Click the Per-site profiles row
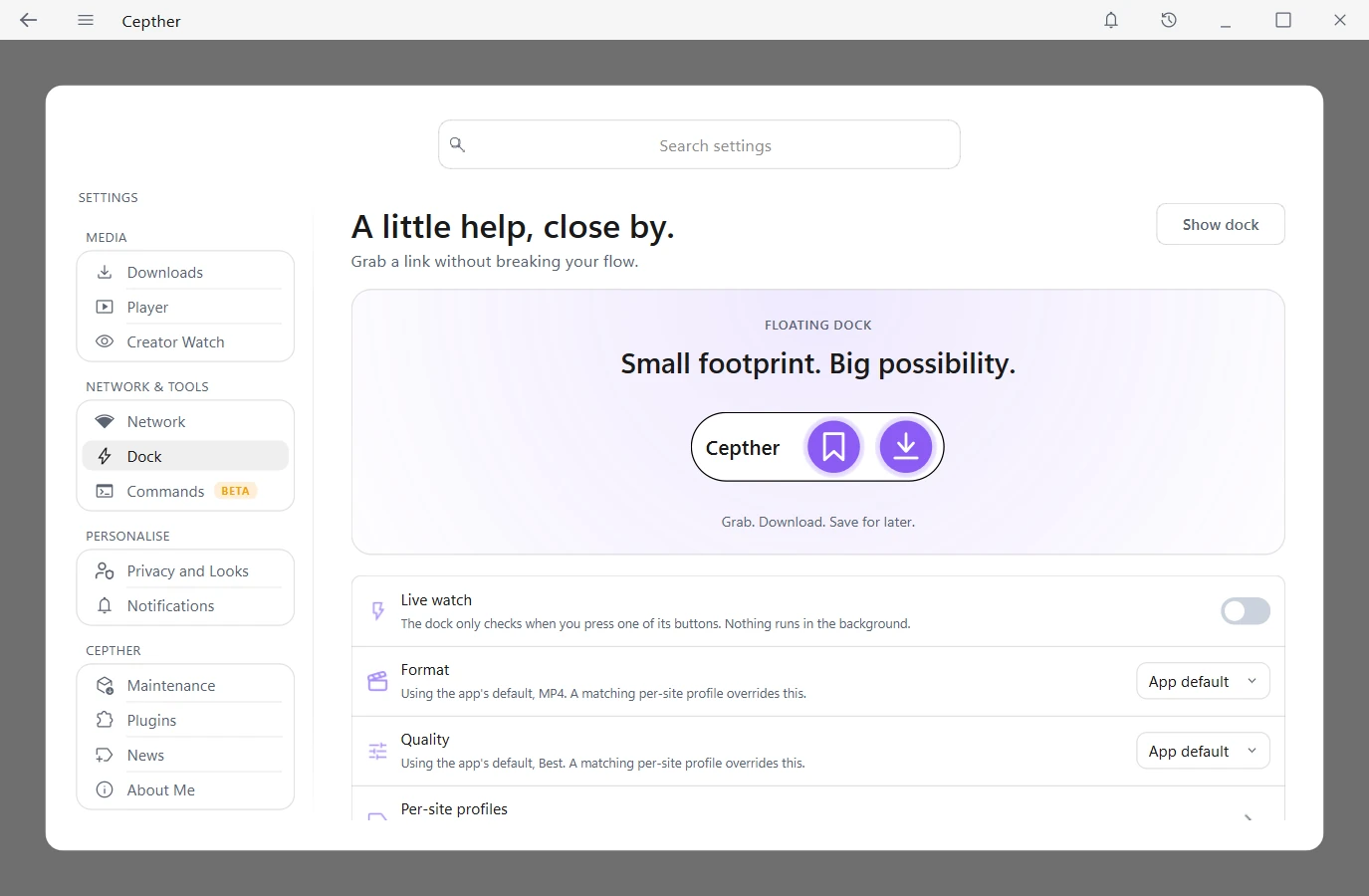The height and width of the screenshot is (896, 1369). click(818, 804)
